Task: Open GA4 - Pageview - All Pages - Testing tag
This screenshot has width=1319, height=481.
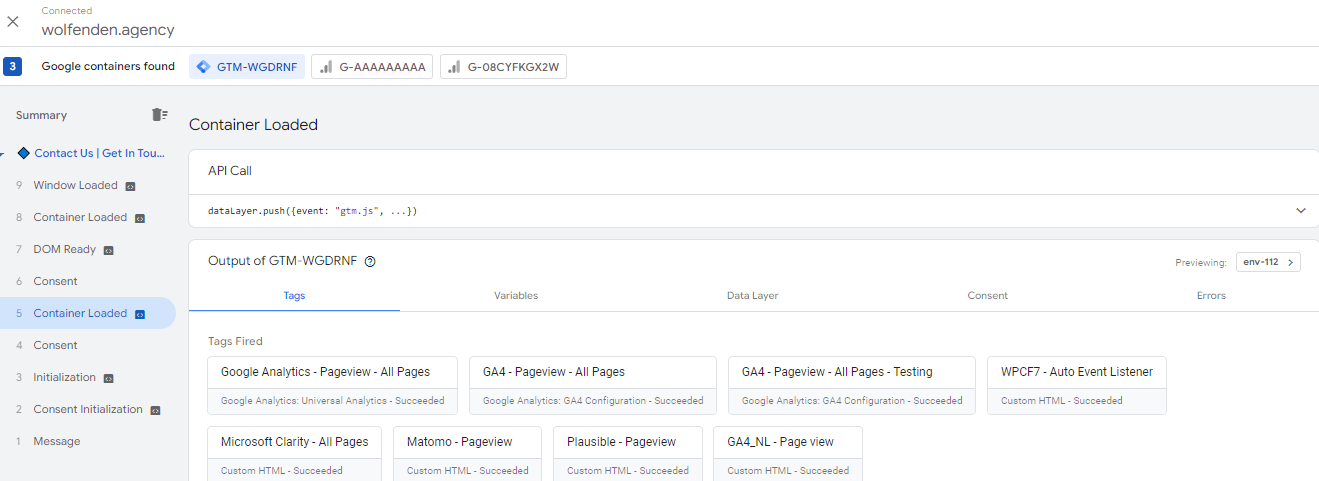Action: tap(852, 385)
